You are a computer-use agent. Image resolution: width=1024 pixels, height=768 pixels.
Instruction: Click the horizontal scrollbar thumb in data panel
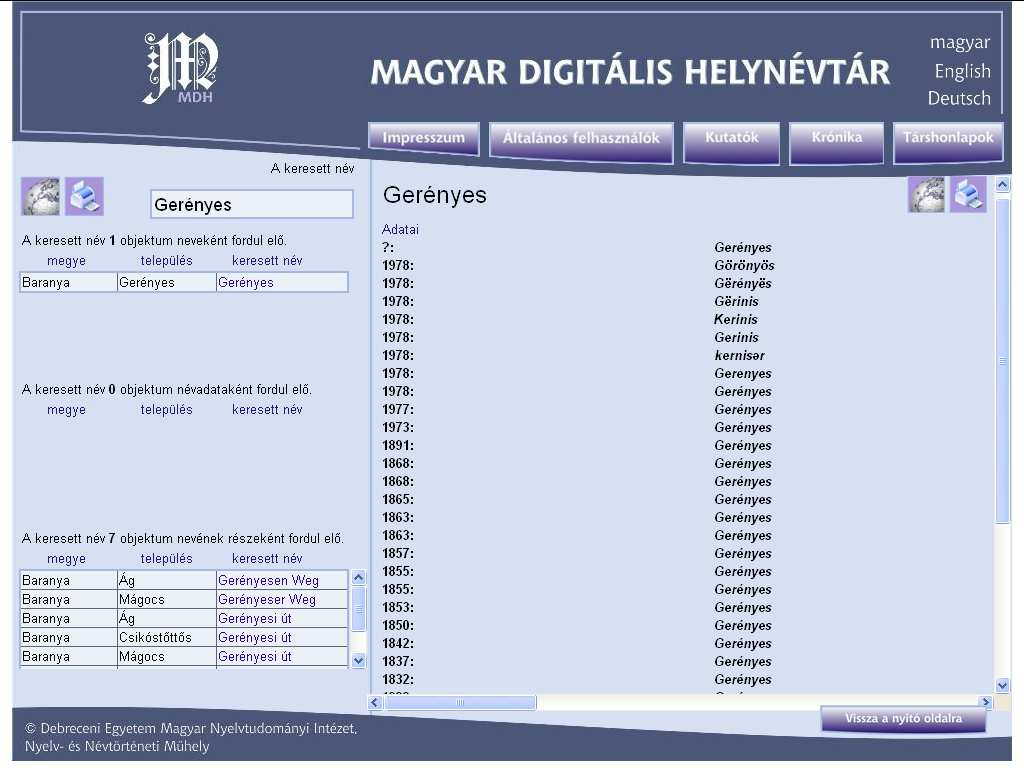point(460,703)
